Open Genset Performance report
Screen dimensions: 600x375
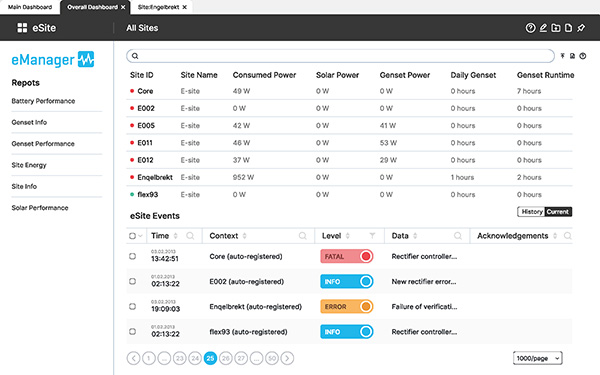click(43, 144)
